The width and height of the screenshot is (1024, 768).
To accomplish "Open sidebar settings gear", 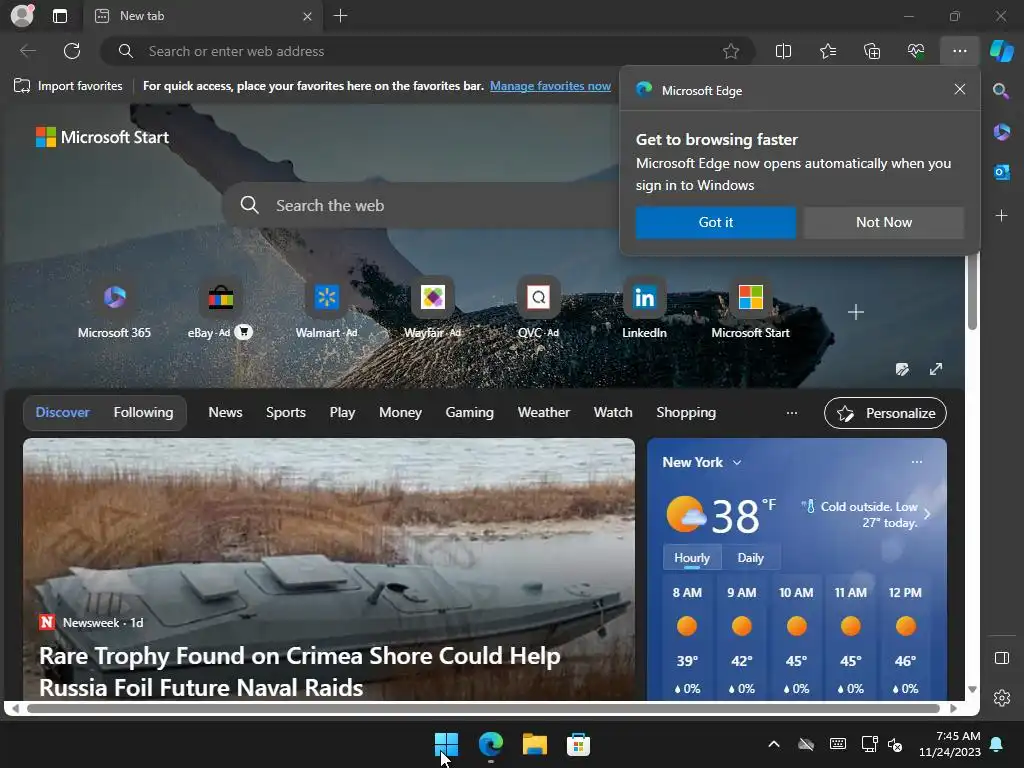I will tap(1002, 698).
